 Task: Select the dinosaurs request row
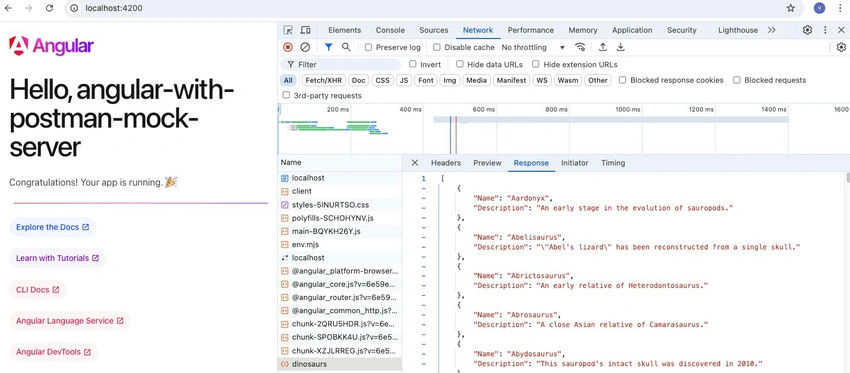click(x=340, y=364)
